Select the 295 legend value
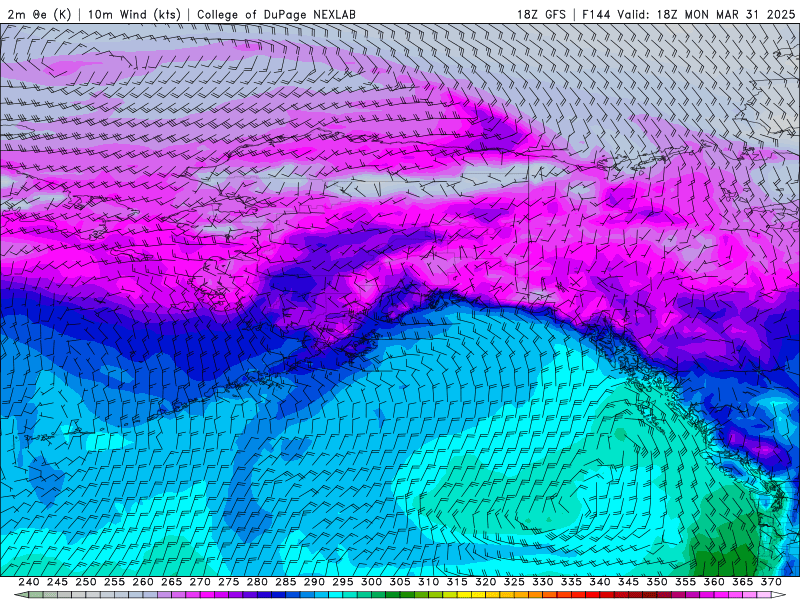Image resolution: width=800 pixels, height=600 pixels. point(343,582)
